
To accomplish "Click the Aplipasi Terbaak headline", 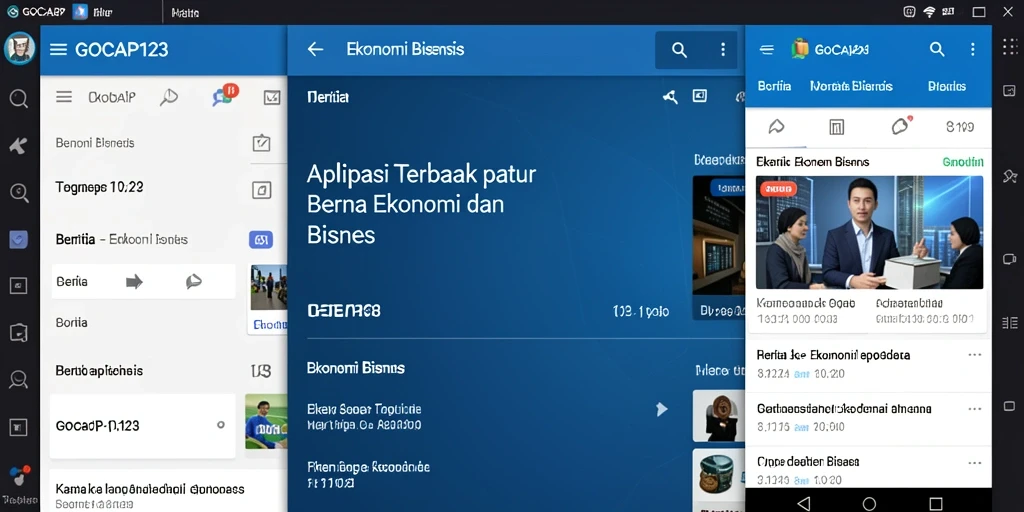I will tap(421, 204).
